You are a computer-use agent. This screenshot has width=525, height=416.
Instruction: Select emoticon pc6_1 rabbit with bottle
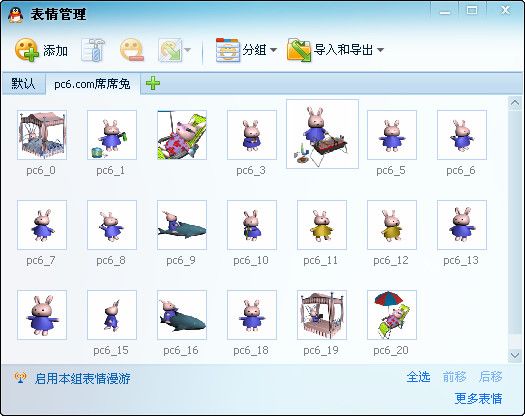pos(112,135)
